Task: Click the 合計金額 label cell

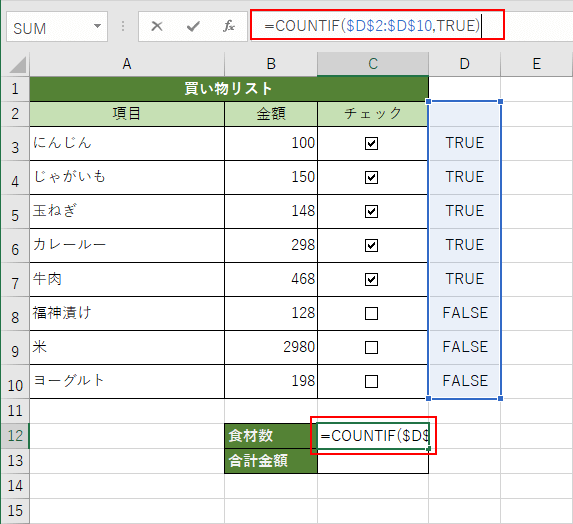Action: 271,461
